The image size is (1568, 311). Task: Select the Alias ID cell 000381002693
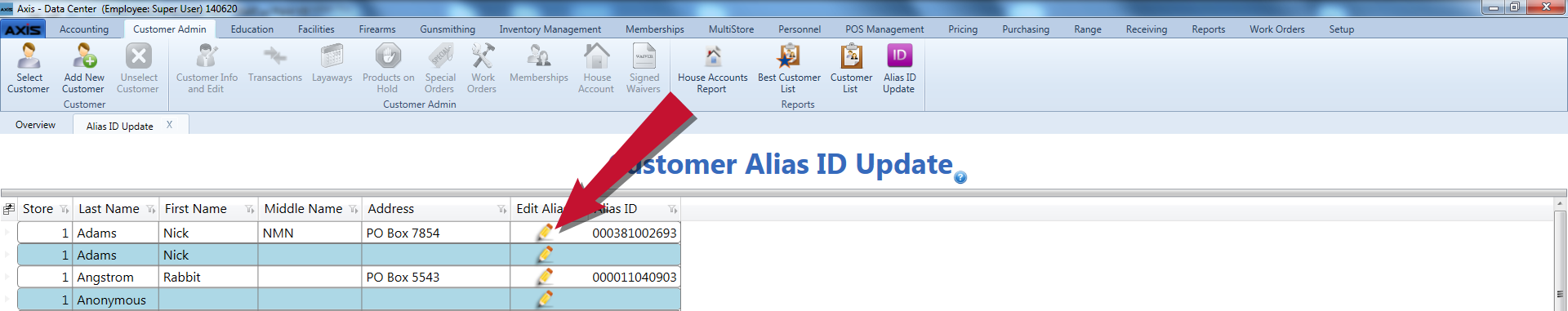(x=635, y=233)
